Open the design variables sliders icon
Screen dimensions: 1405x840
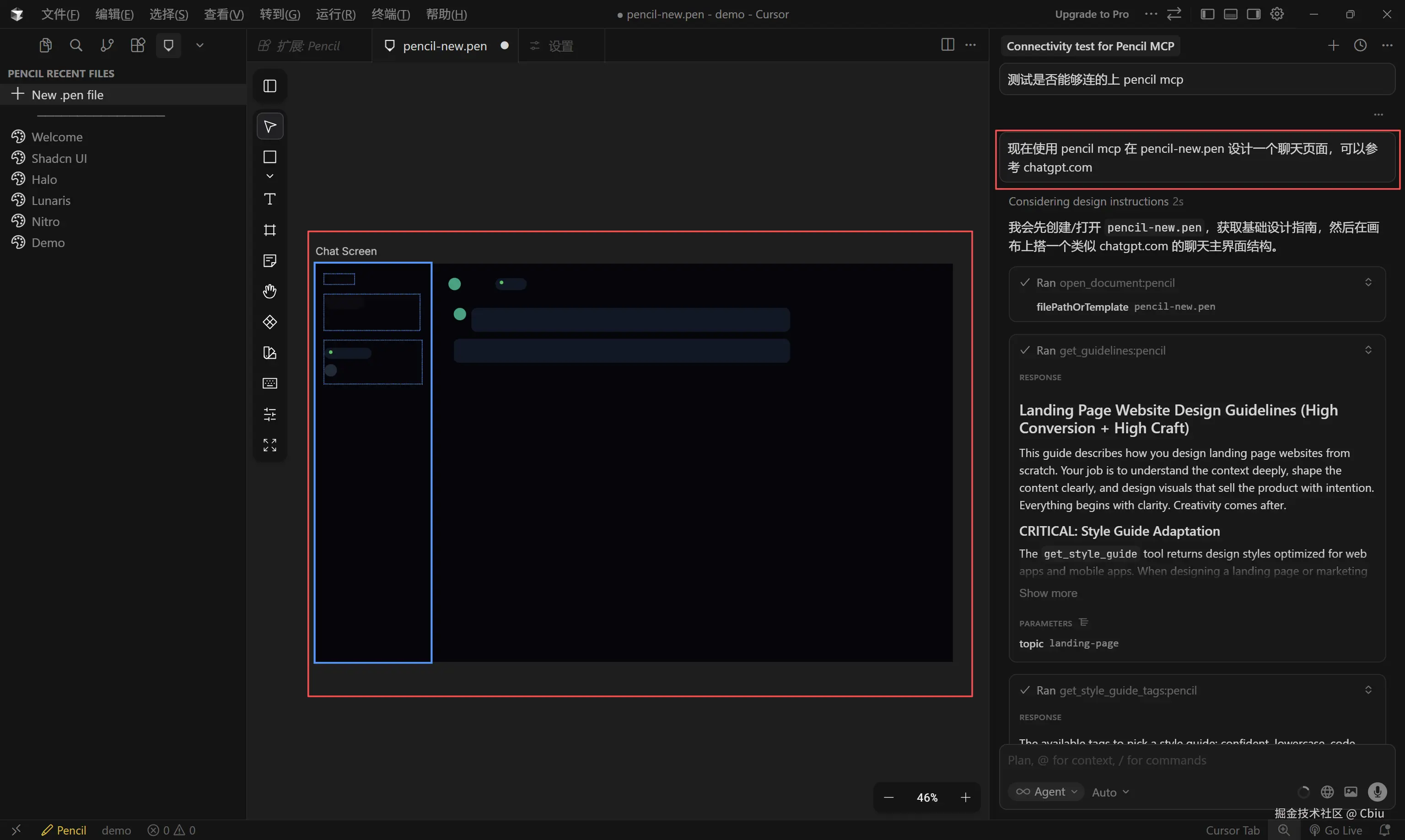click(270, 415)
